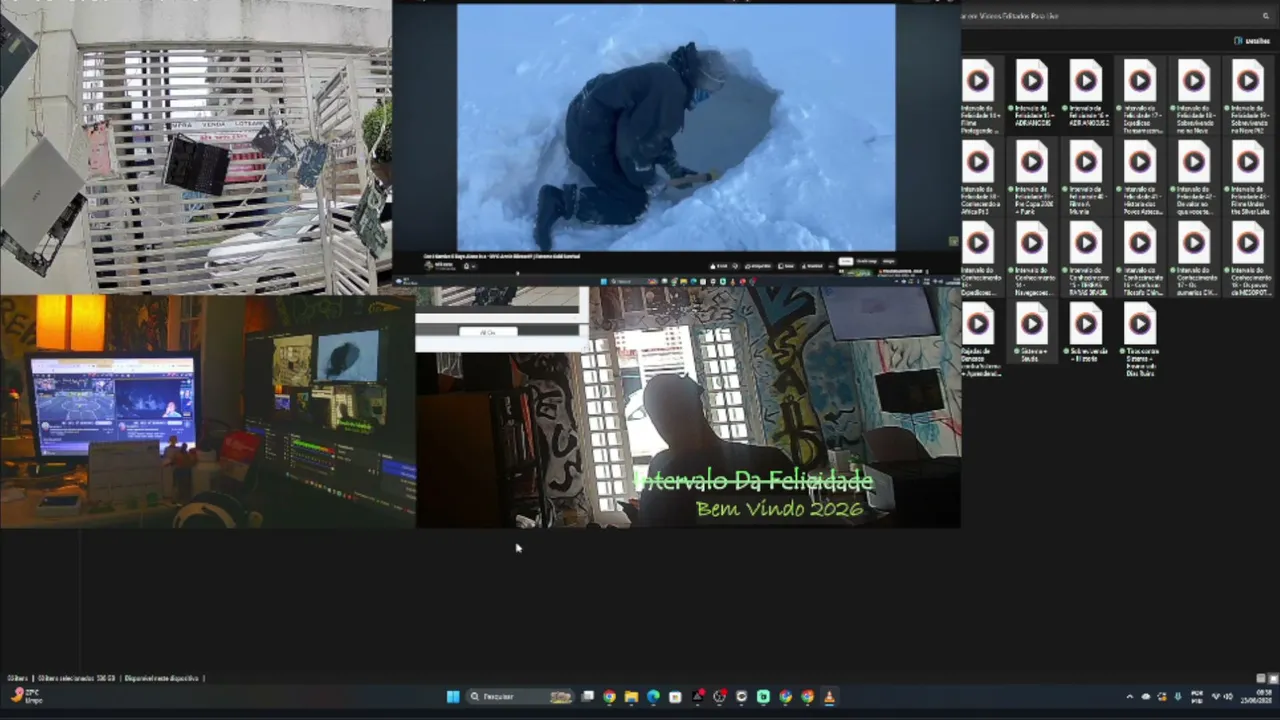1280x720 pixels.
Task: Select the Sobrevivencia video file in bottom row
Action: coord(1086,334)
